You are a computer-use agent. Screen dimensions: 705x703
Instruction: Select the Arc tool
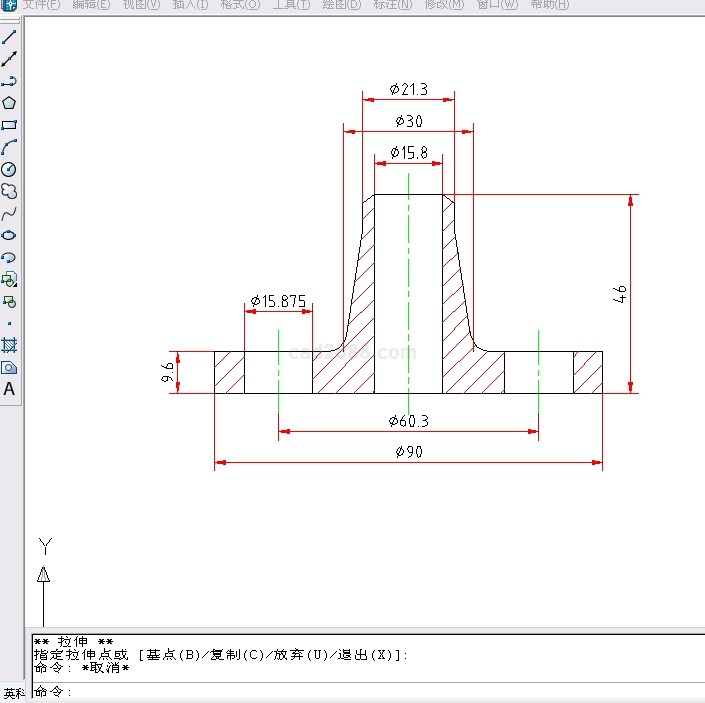click(9, 147)
